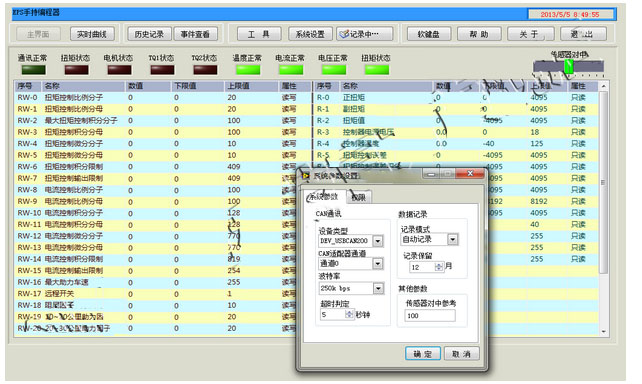Click the date-time display 2013/5/5

570,14
